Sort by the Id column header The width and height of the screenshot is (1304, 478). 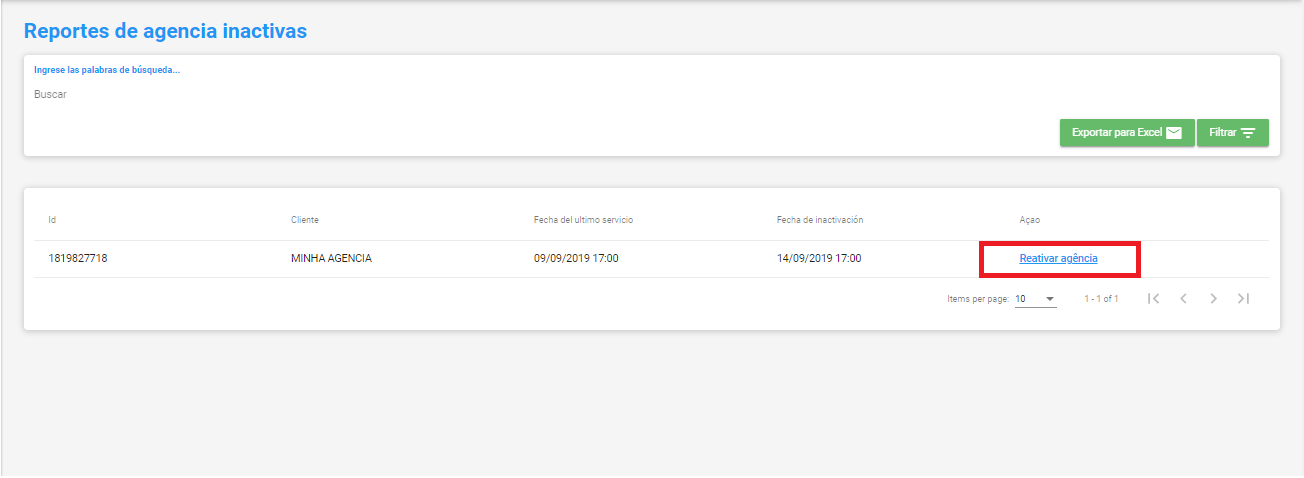click(52, 219)
